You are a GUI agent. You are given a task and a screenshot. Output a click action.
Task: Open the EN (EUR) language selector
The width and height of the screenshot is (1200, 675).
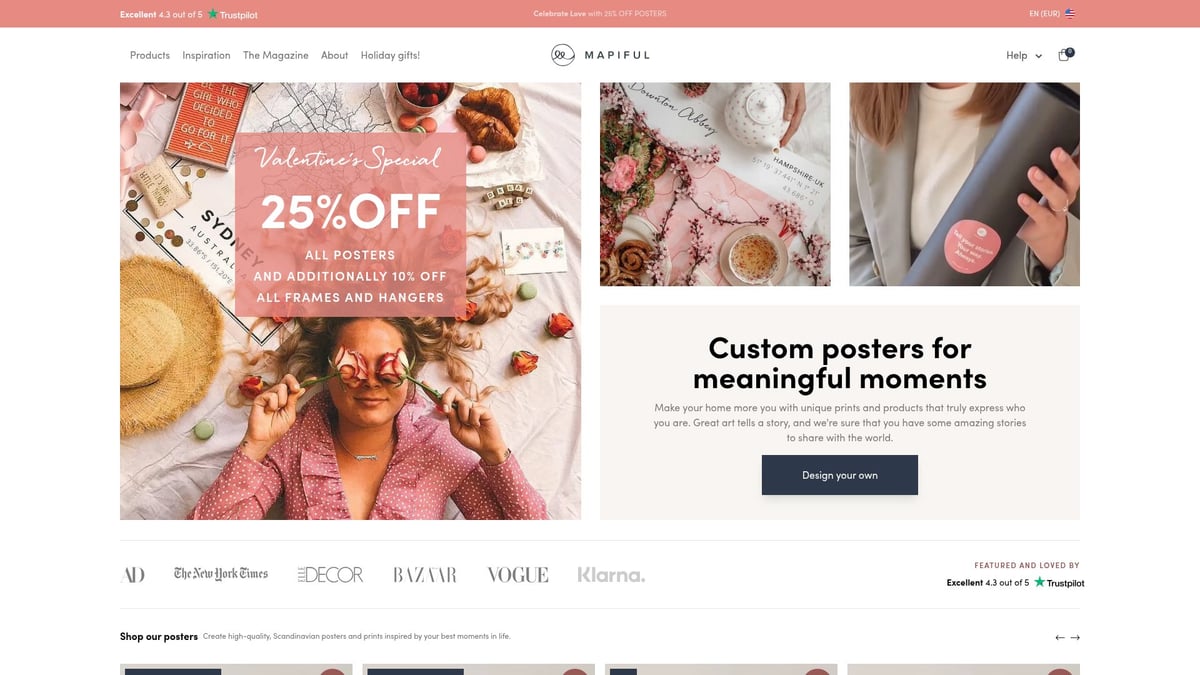pos(1044,14)
